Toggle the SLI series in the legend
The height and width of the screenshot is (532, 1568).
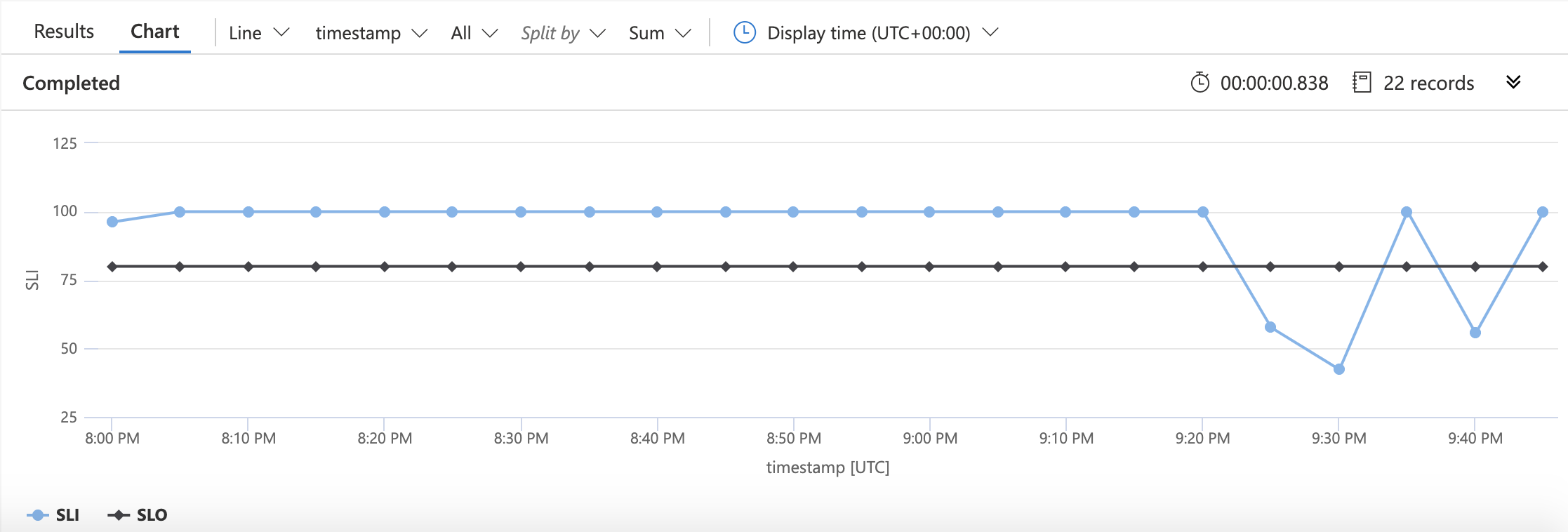point(53,515)
